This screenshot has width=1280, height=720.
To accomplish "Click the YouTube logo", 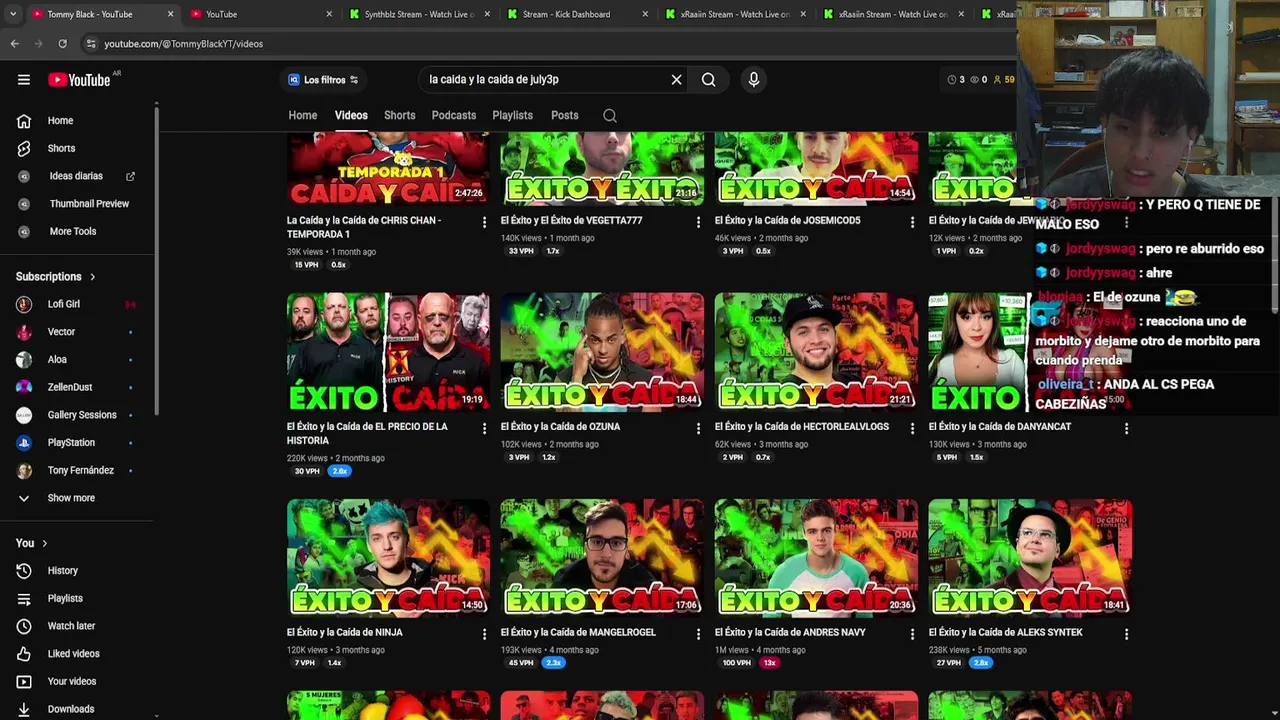I will 79,80.
